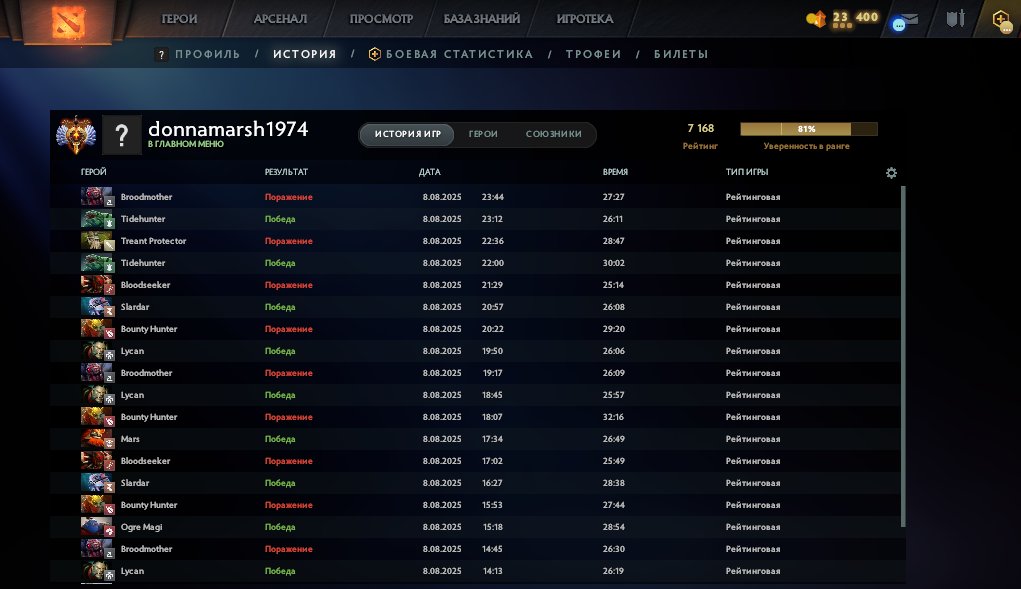Viewport: 1021px width, 589px height.
Task: Click the 28:47 duration in Treant Protector row
Action: [x=613, y=241]
